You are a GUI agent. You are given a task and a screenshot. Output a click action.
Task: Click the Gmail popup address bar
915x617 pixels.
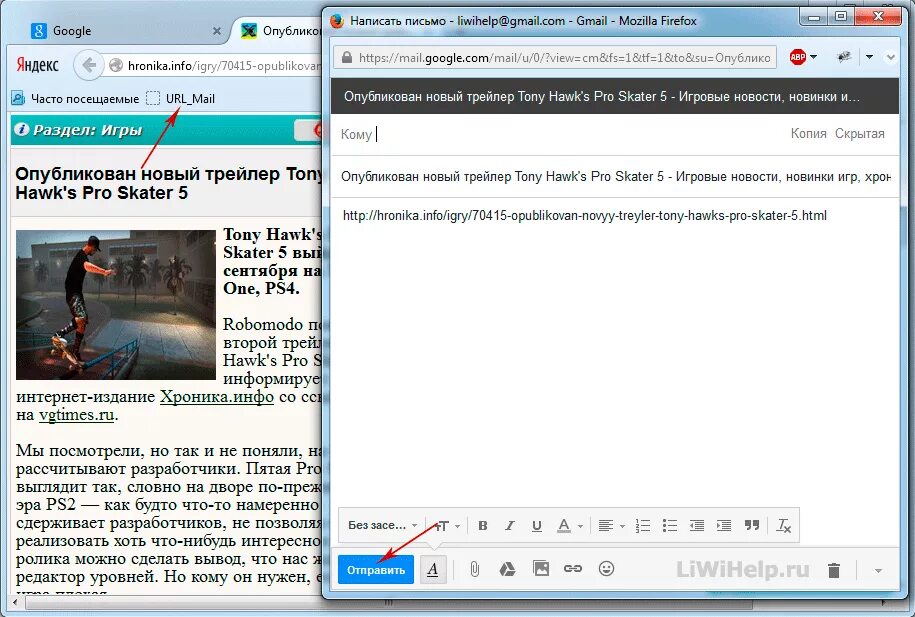tap(555, 57)
